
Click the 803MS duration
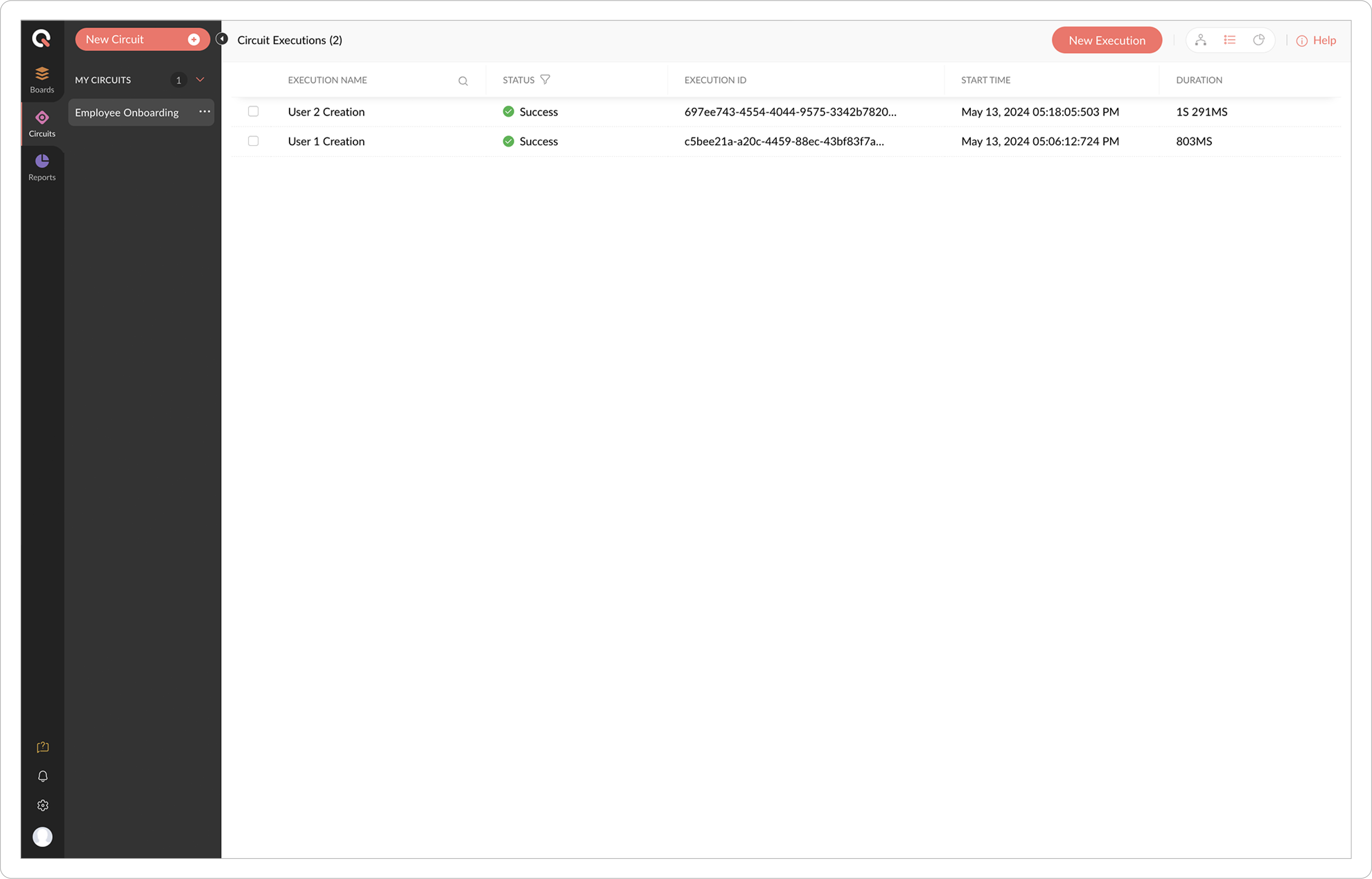click(1194, 142)
